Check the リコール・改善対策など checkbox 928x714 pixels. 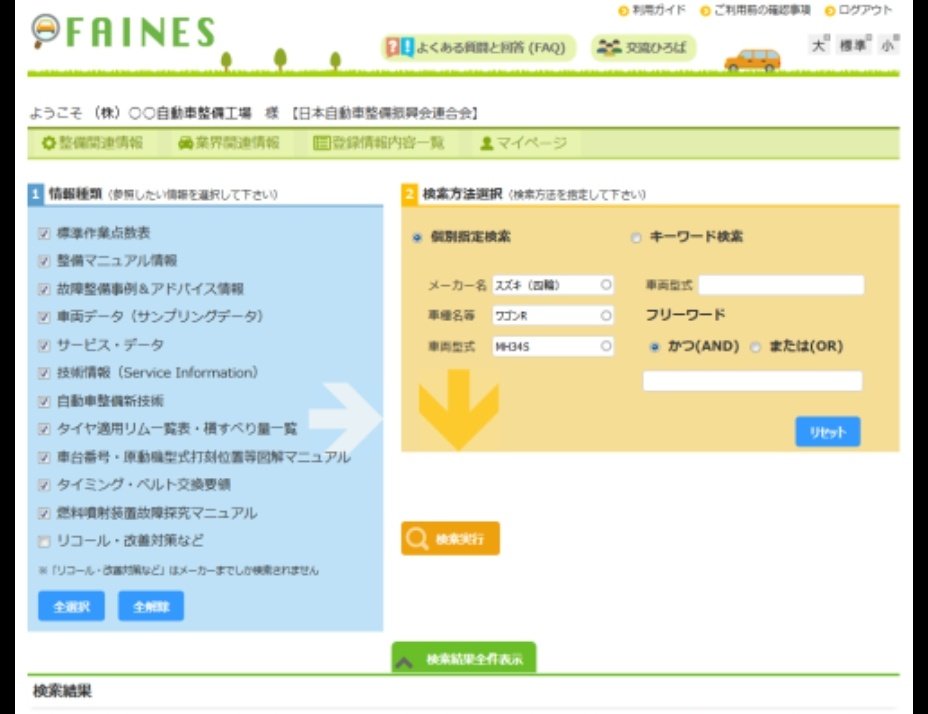(44, 541)
